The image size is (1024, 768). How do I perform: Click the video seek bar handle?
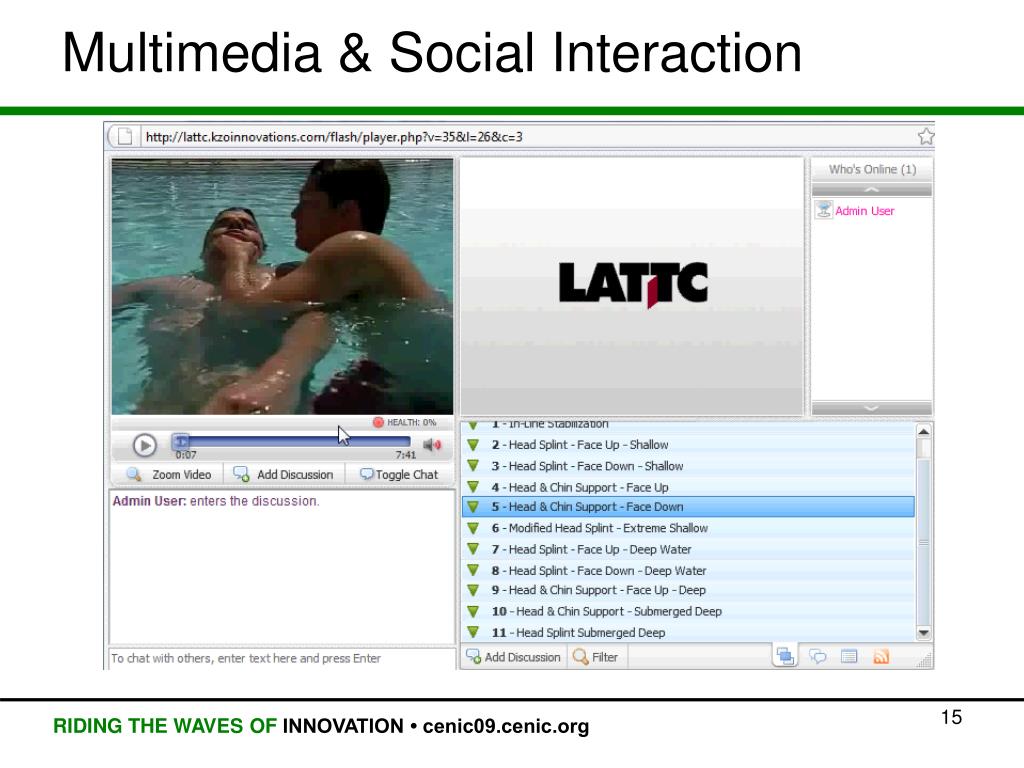pos(180,441)
